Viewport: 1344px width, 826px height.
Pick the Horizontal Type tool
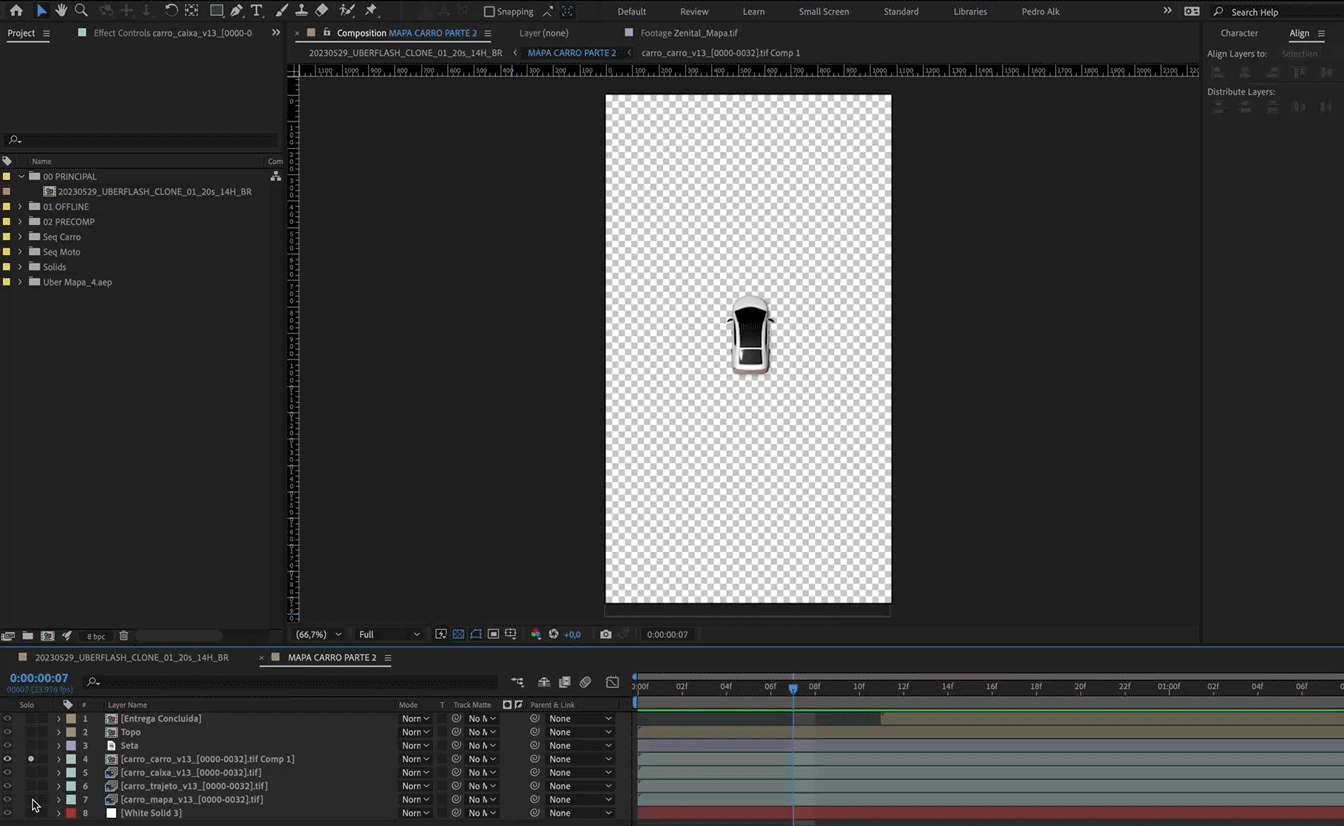pyautogui.click(x=257, y=11)
